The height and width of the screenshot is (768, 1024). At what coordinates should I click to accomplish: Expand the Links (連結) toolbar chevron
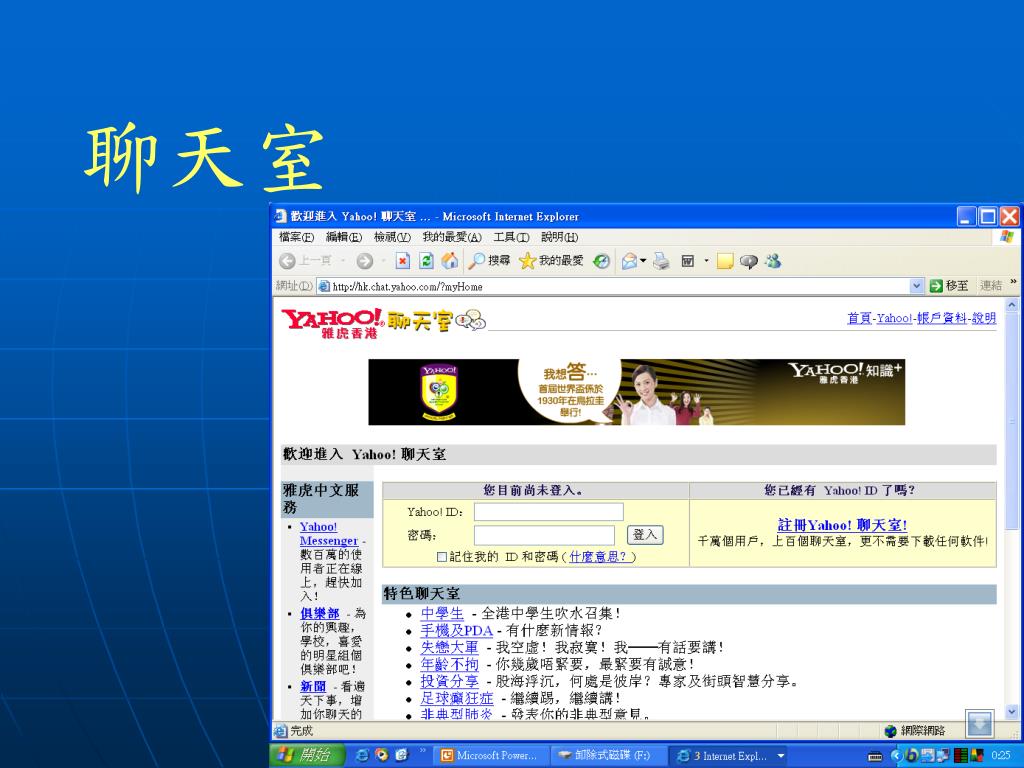1014,282
